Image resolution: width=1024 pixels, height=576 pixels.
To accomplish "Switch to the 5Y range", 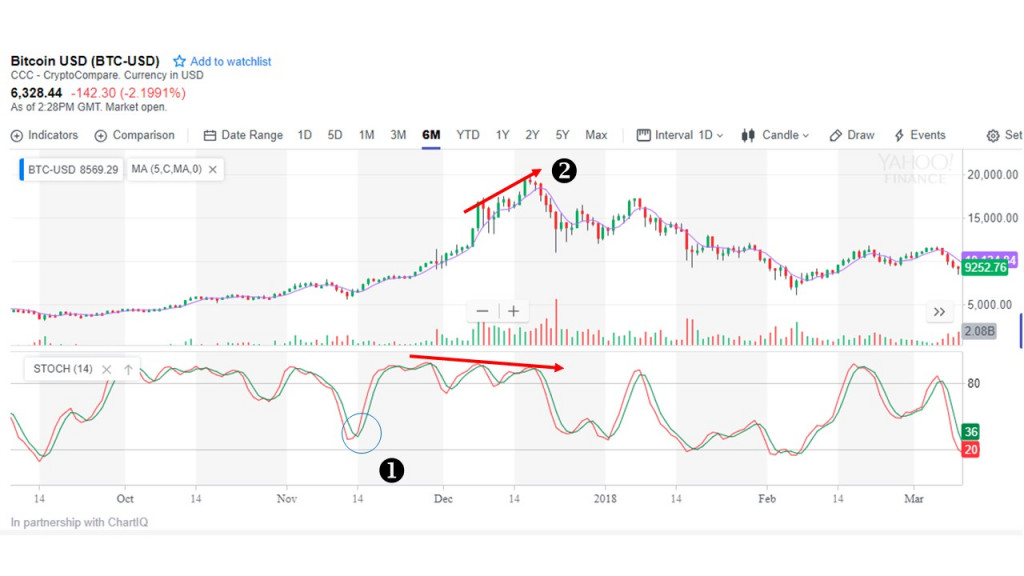I will tap(562, 135).
